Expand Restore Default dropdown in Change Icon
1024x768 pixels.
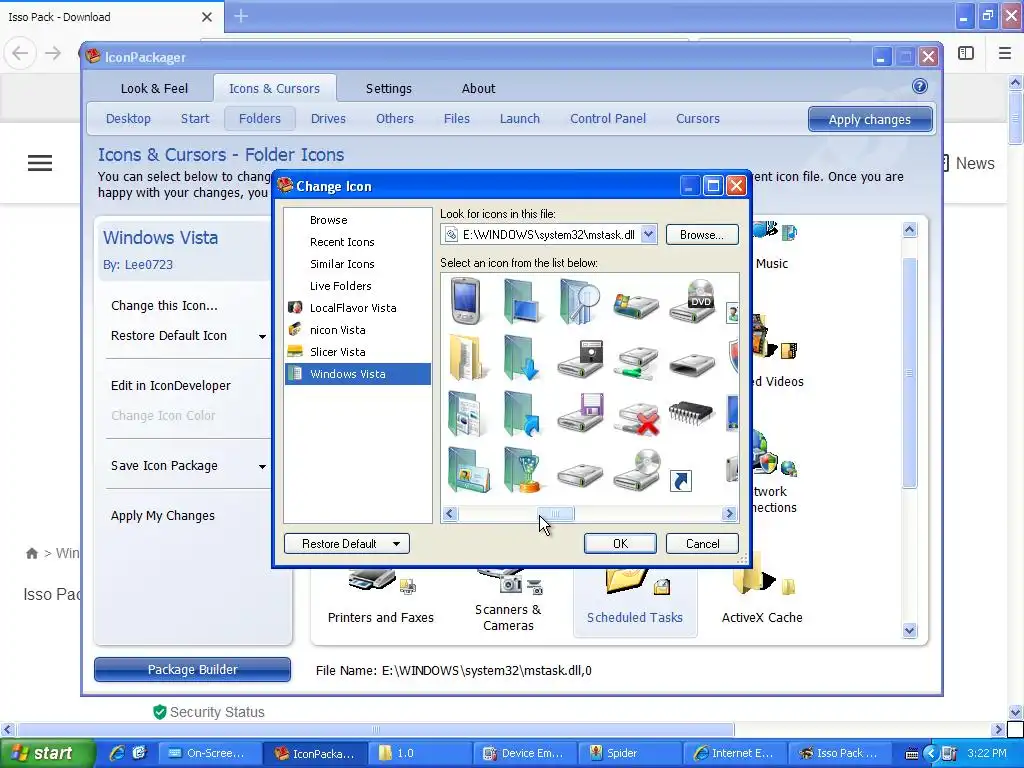396,544
